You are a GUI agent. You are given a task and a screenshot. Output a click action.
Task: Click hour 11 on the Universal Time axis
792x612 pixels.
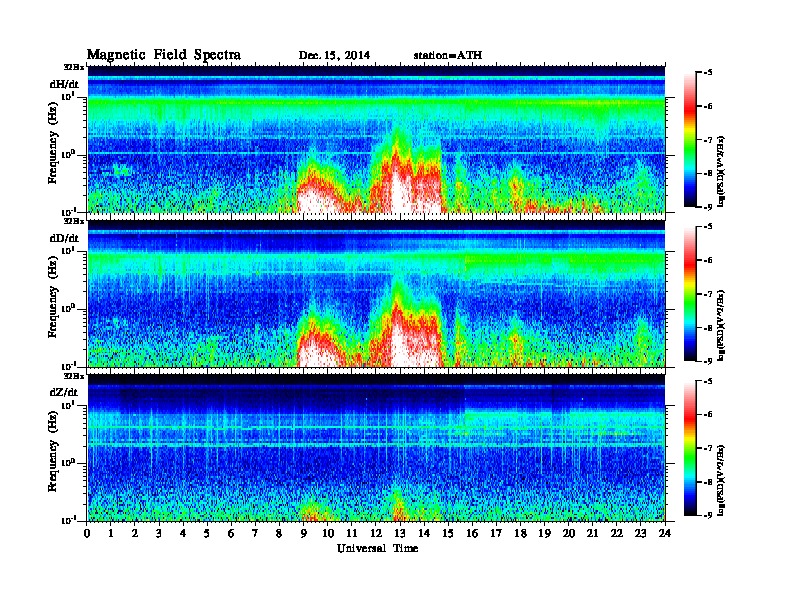[352, 533]
